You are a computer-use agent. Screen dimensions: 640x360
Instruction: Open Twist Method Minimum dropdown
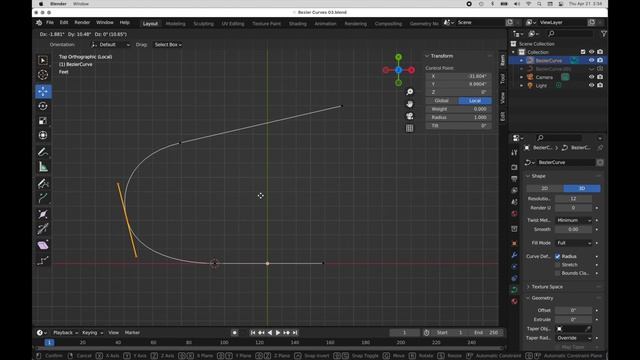(573, 220)
